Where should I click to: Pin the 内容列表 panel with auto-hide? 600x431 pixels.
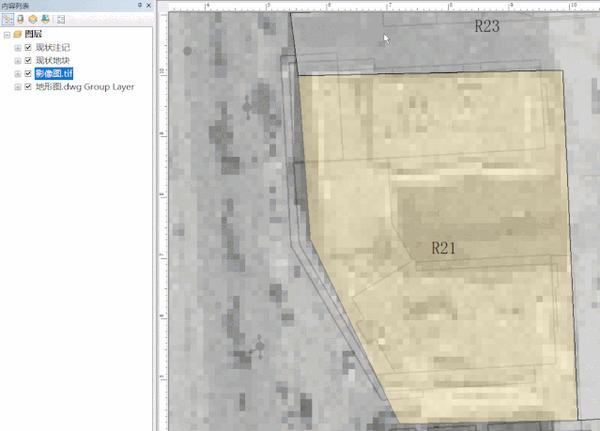140,5
